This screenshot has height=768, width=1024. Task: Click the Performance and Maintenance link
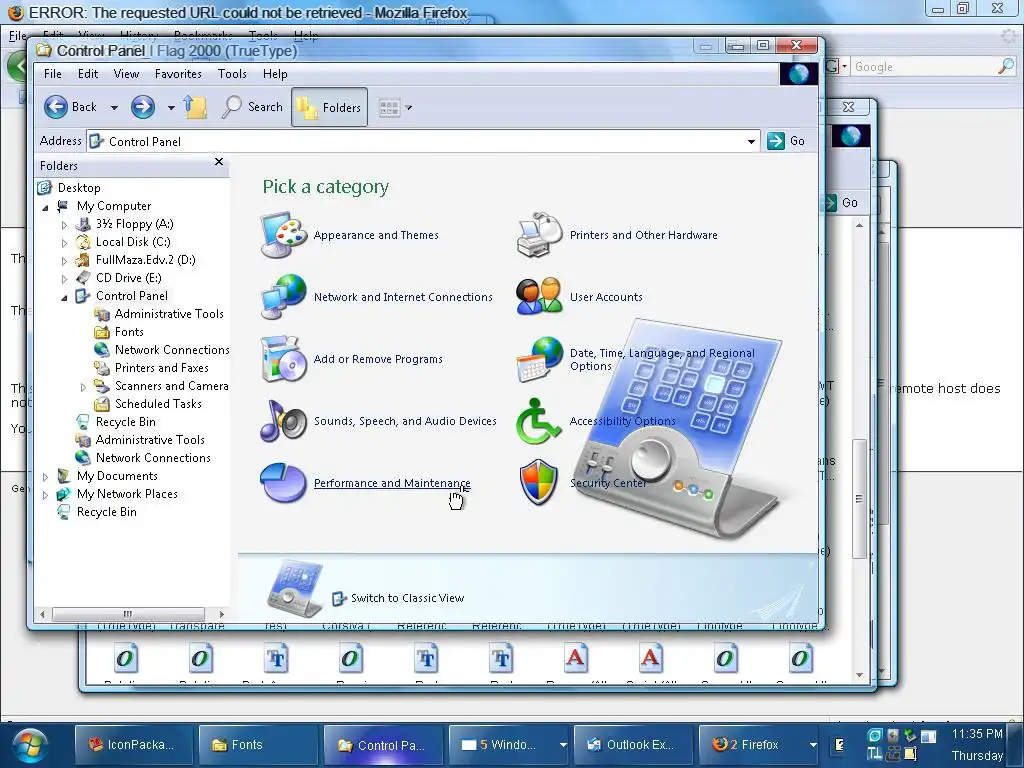[x=392, y=483]
